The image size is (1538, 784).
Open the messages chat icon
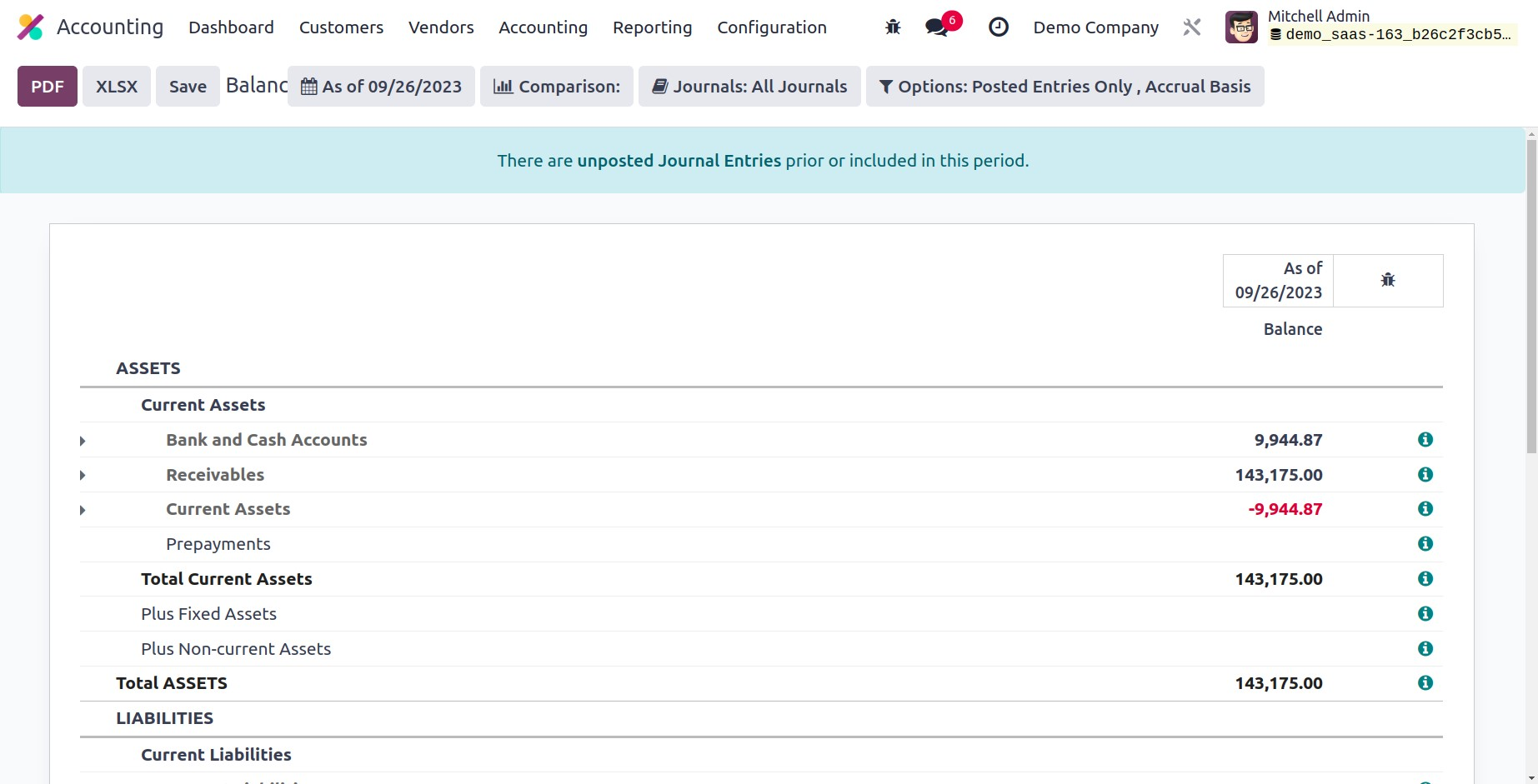[937, 27]
